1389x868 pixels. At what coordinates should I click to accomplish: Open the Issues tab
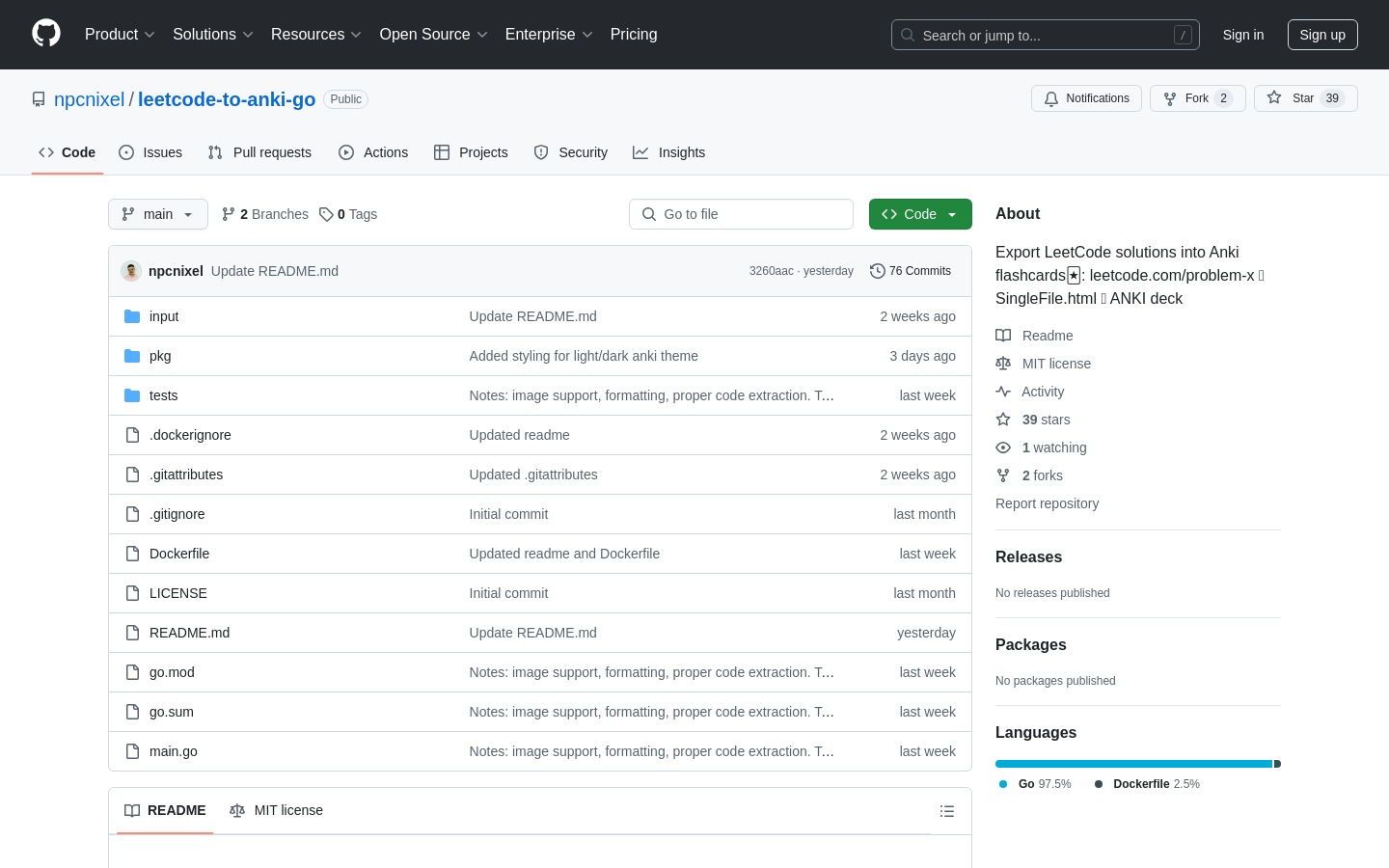150,152
